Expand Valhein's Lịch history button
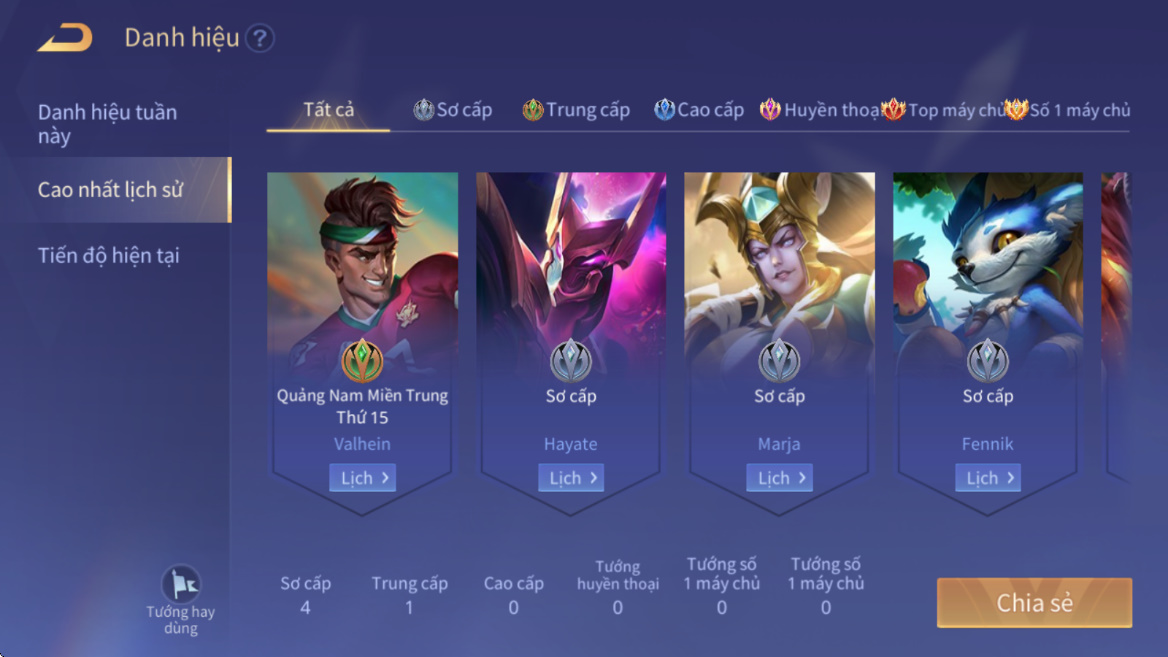 362,478
